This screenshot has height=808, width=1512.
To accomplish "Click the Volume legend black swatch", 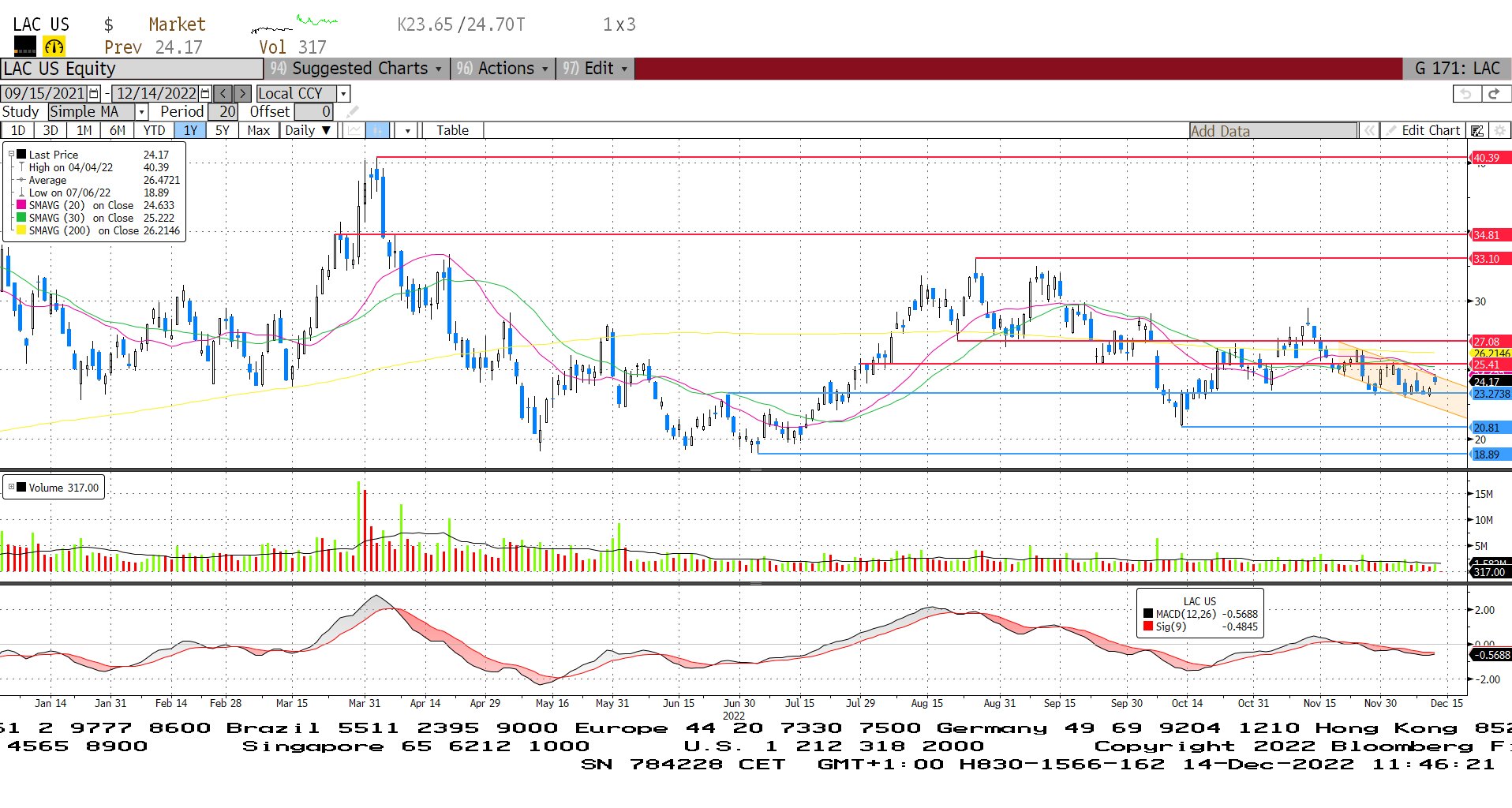I will tap(21, 488).
